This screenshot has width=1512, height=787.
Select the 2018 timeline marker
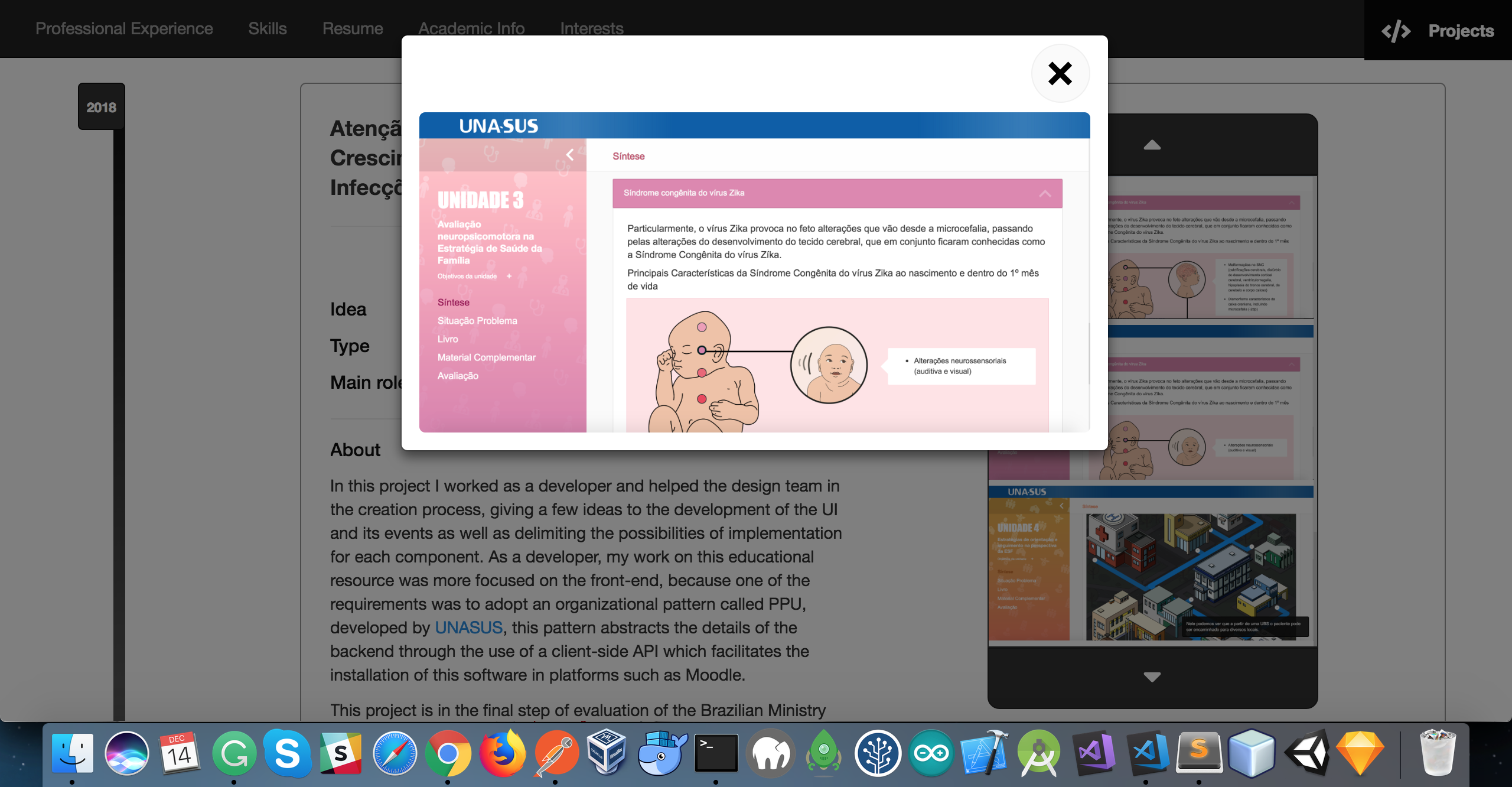point(101,107)
